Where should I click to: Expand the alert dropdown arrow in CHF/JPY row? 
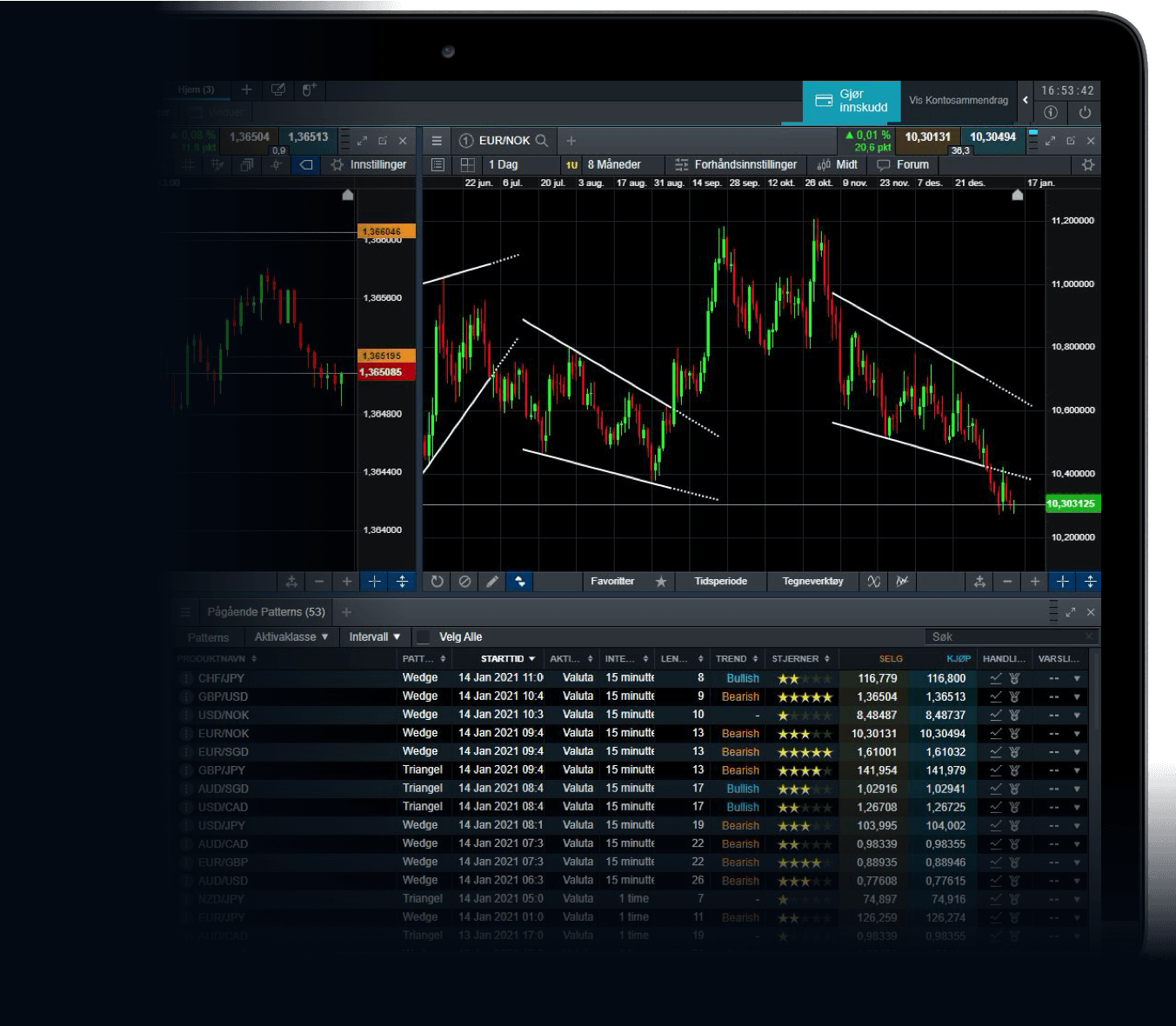1077,678
